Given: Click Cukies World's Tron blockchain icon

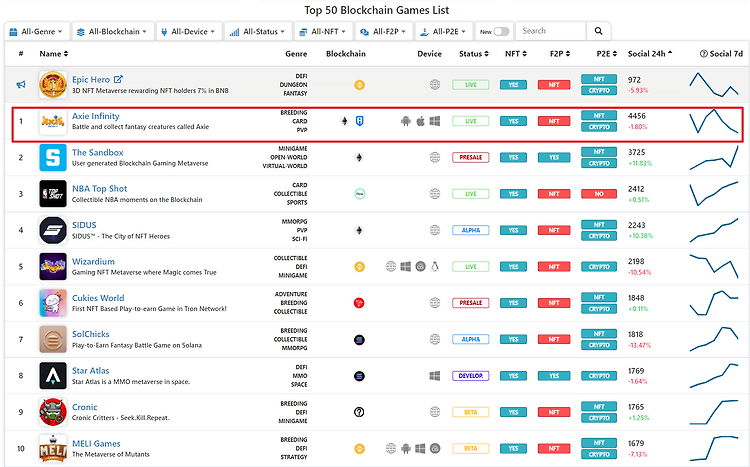Looking at the screenshot, I should pos(359,303).
